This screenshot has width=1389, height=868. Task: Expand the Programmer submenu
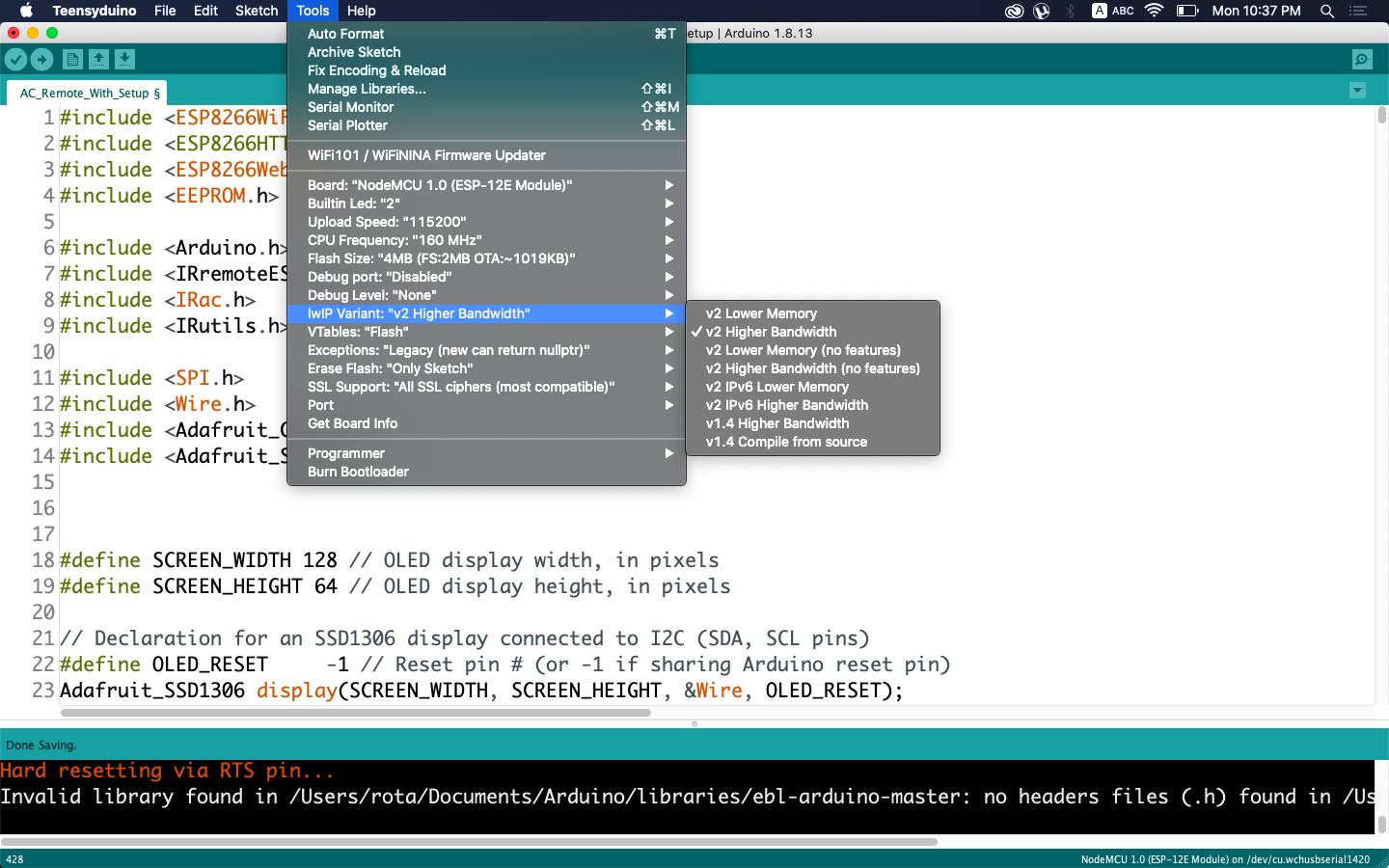[486, 453]
